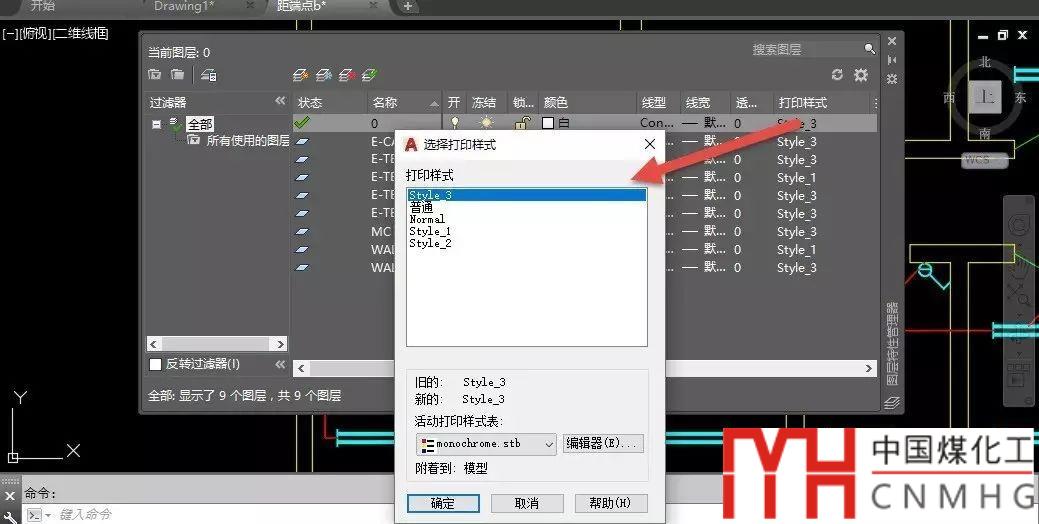This screenshot has height=524, width=1039.
Task: Switch to the Drawing1 tab
Action: (190, 6)
